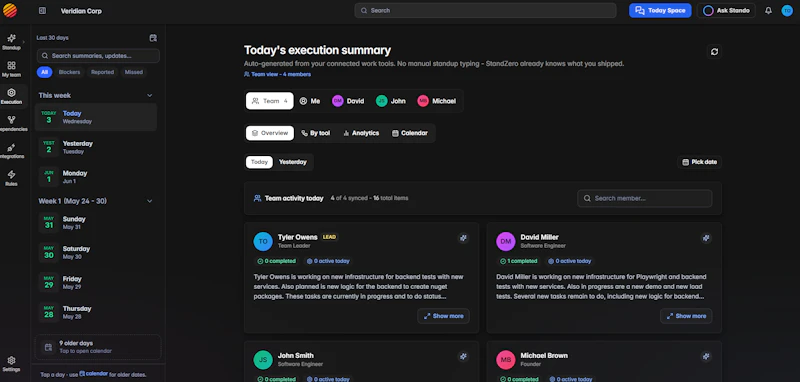Switch to the Yesterday toggle above team activity
The height and width of the screenshot is (382, 800).
point(293,162)
